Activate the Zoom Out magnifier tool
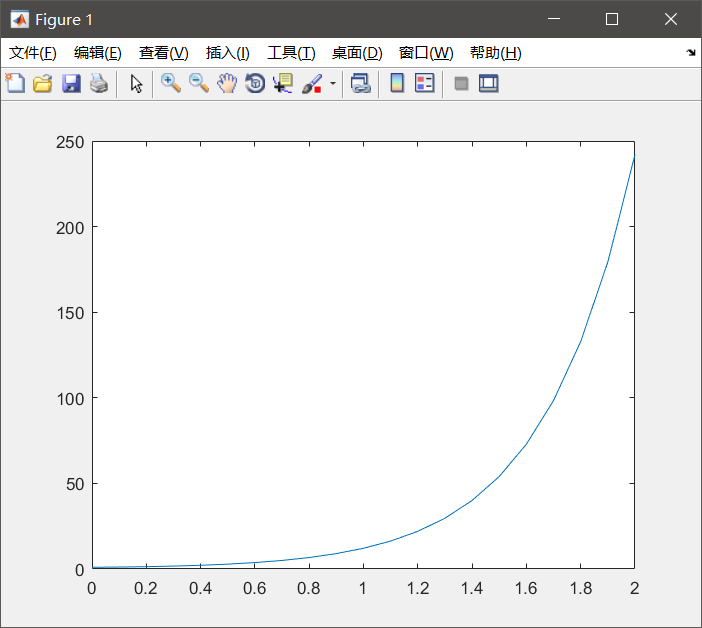Screen dimensions: 702x628 tap(199, 83)
